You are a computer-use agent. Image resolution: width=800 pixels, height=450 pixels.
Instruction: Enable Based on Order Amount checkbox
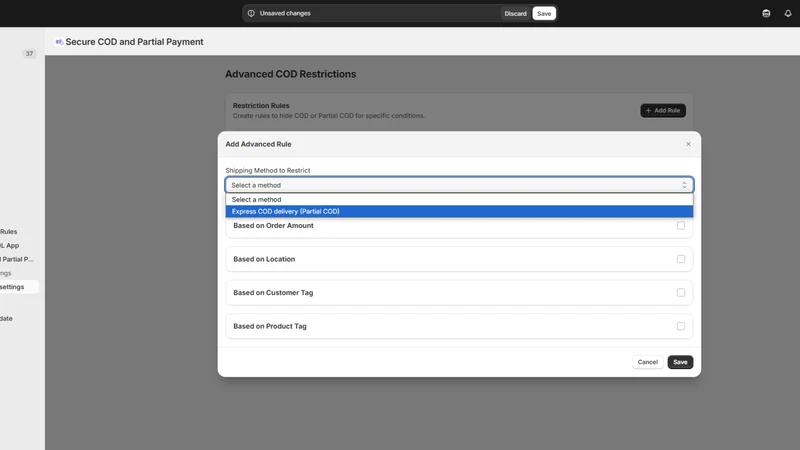point(681,225)
